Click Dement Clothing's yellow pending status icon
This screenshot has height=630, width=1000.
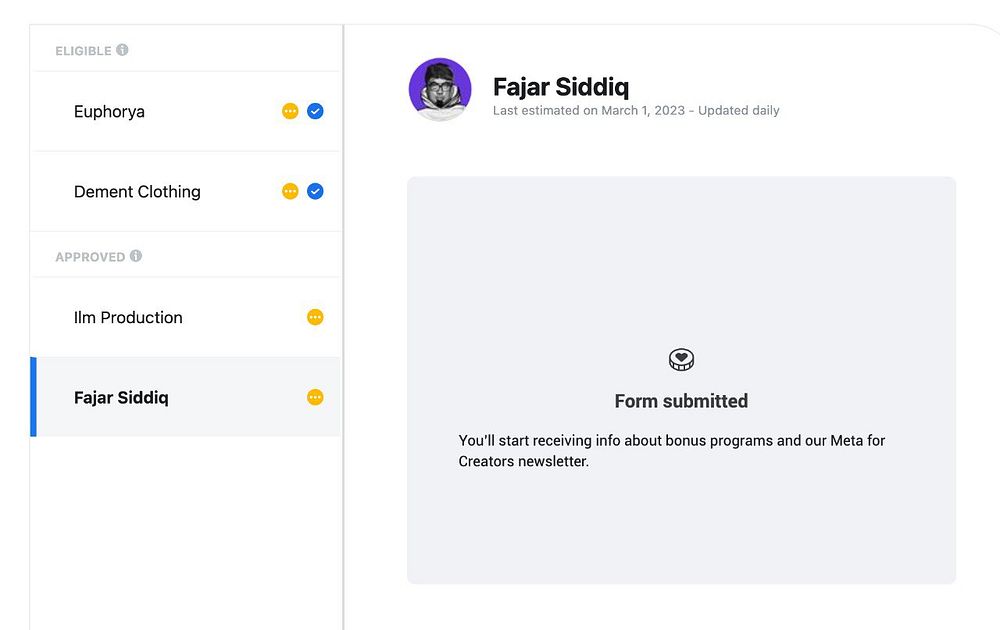tap(290, 191)
